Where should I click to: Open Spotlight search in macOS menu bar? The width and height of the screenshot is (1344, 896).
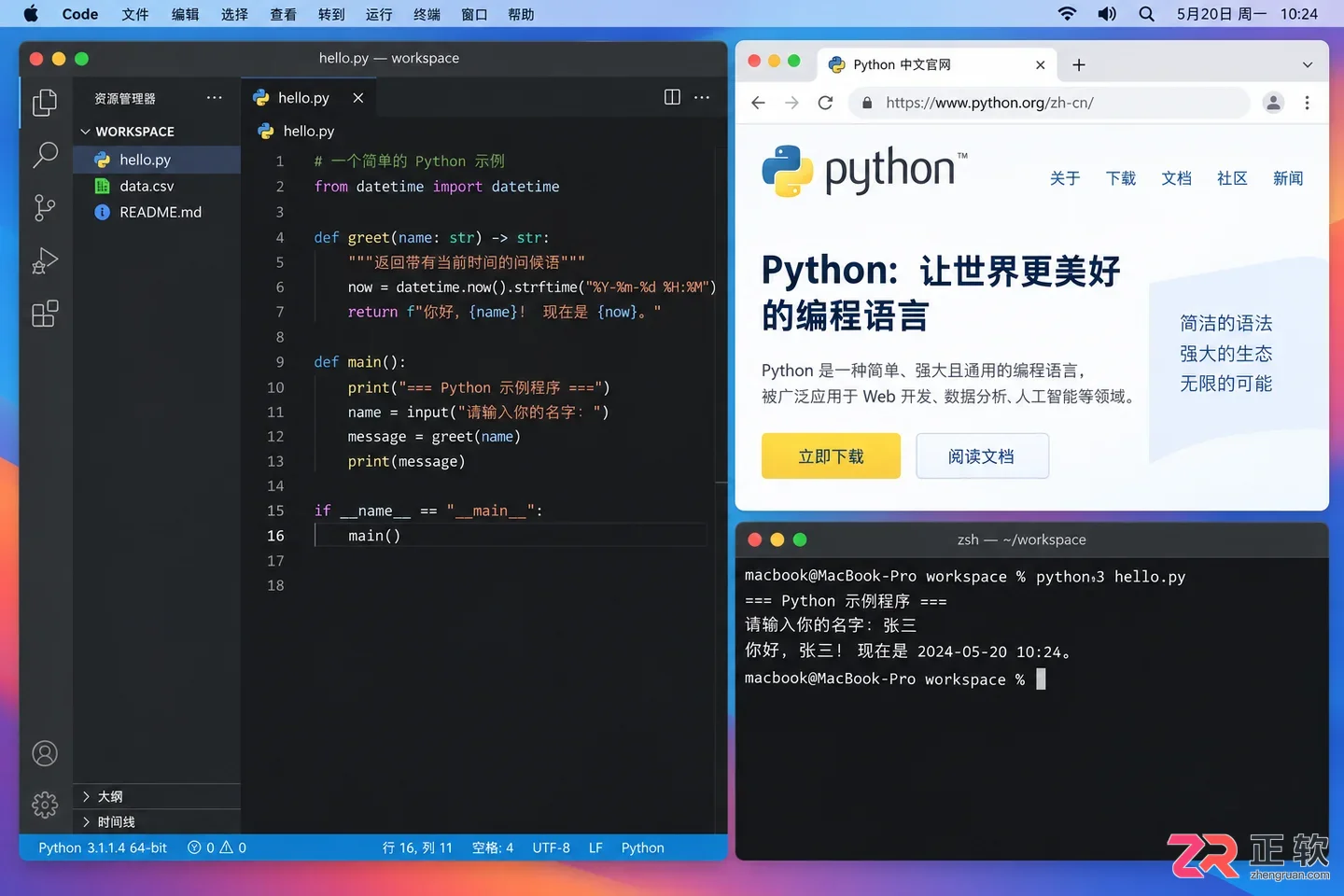point(1147,14)
